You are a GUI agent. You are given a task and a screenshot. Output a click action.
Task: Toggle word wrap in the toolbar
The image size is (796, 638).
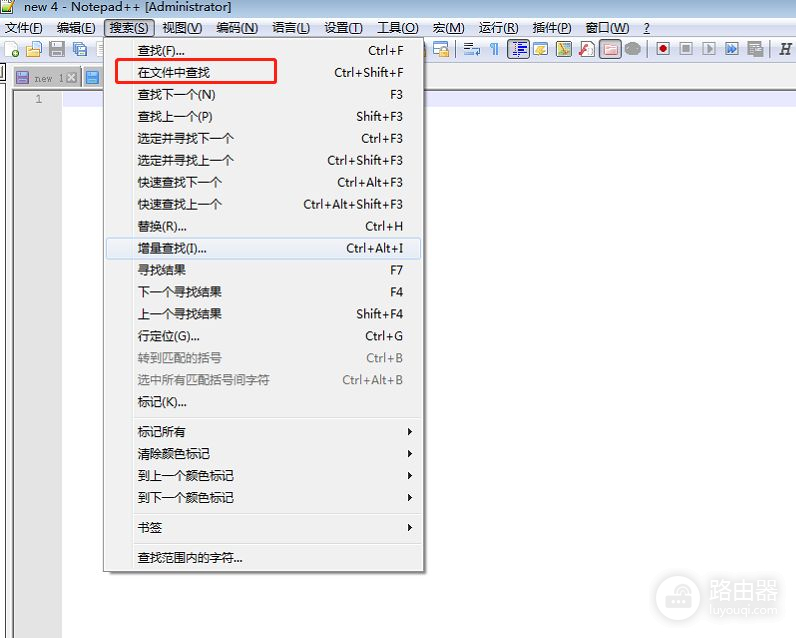click(471, 49)
